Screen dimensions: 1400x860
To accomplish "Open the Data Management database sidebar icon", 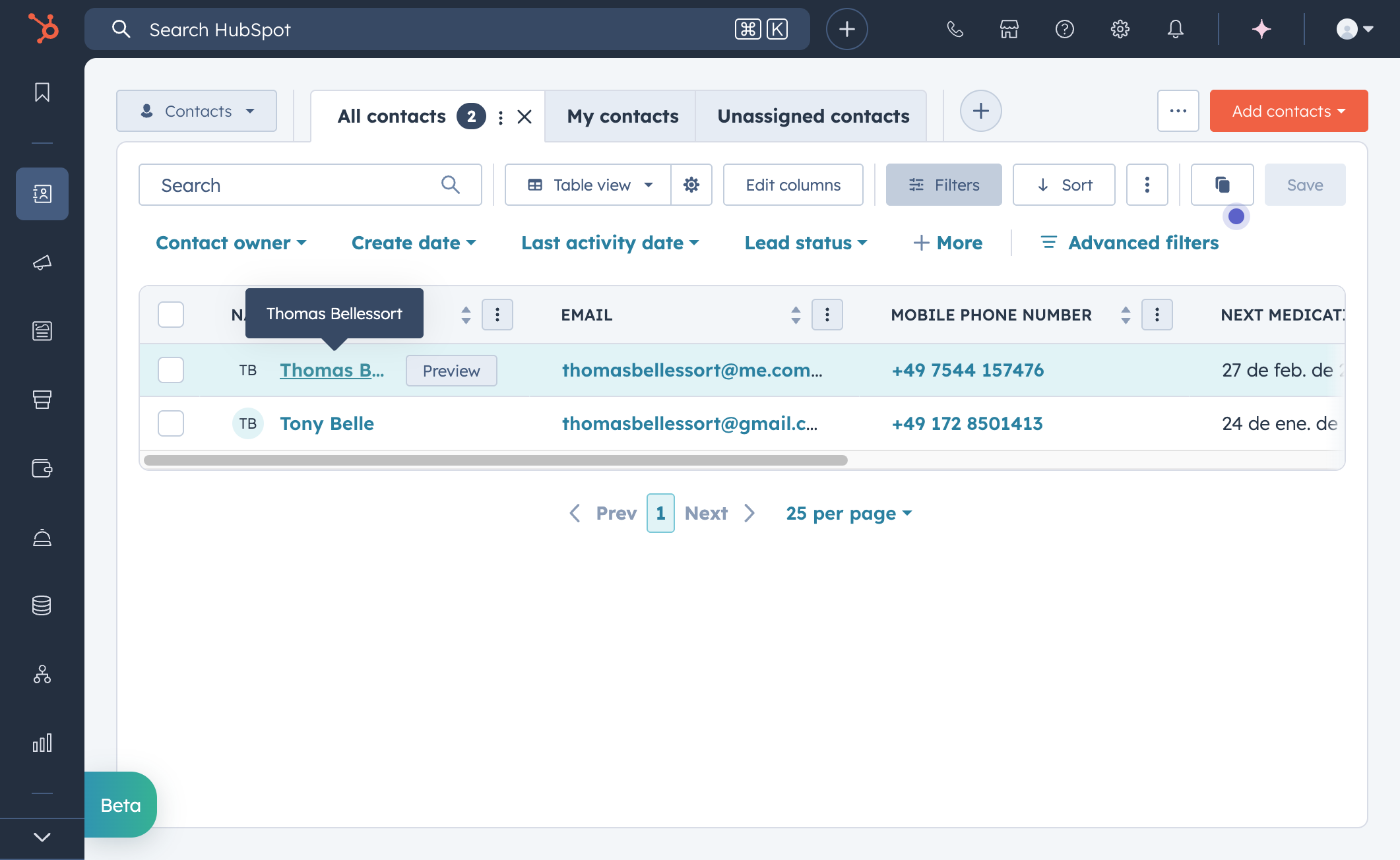I will (42, 605).
